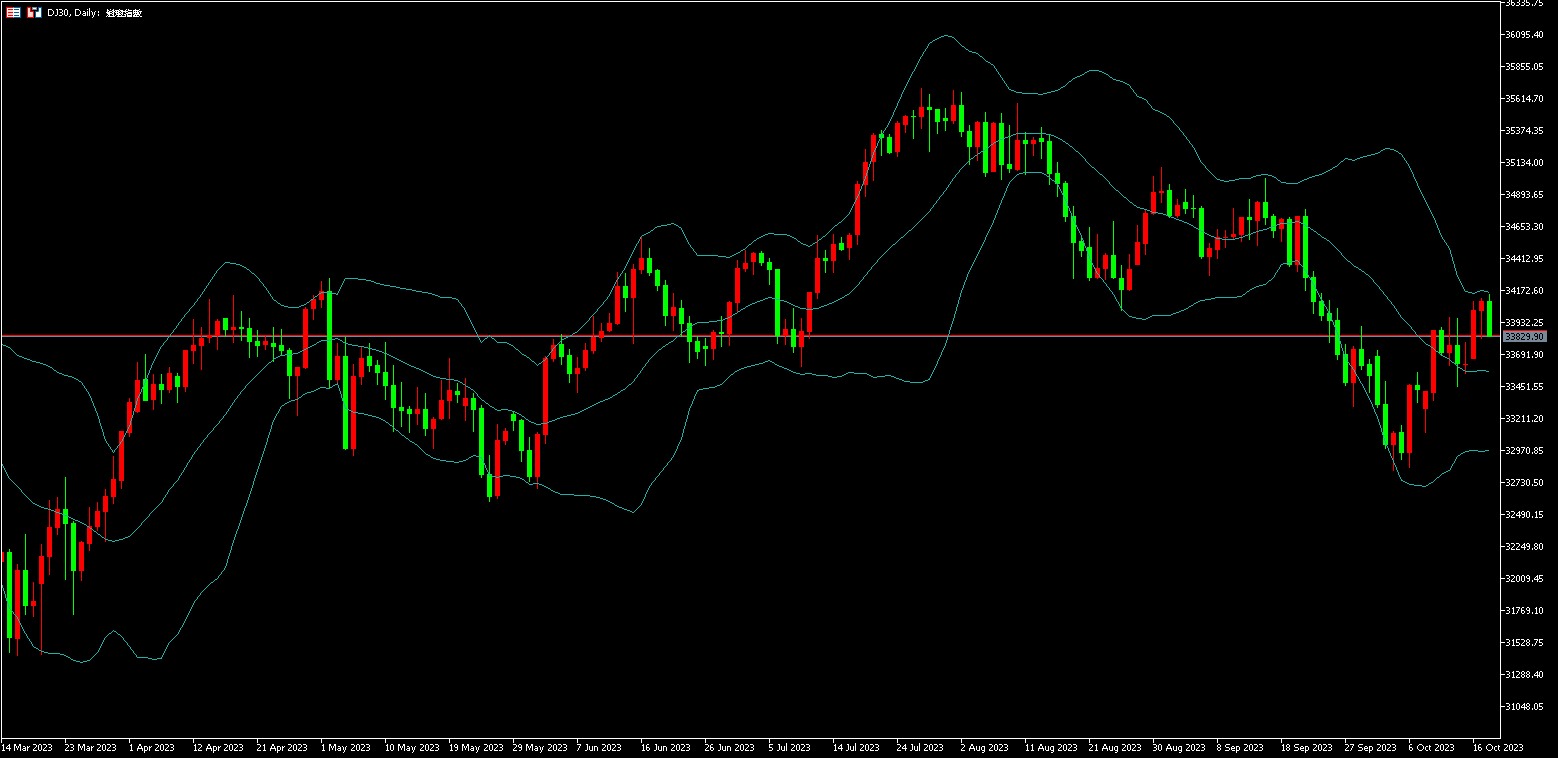Click the 27 Sep 2023 date label
The width and height of the screenshot is (1558, 758).
(1371, 748)
